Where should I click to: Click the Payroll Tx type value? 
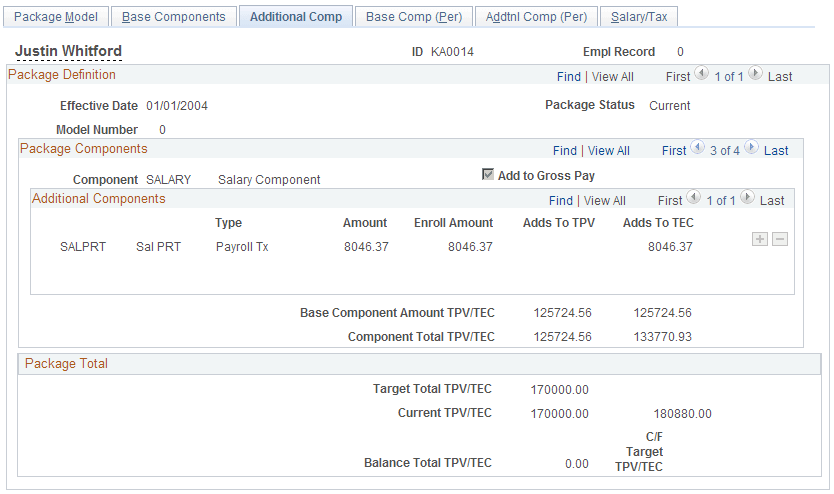[x=242, y=247]
